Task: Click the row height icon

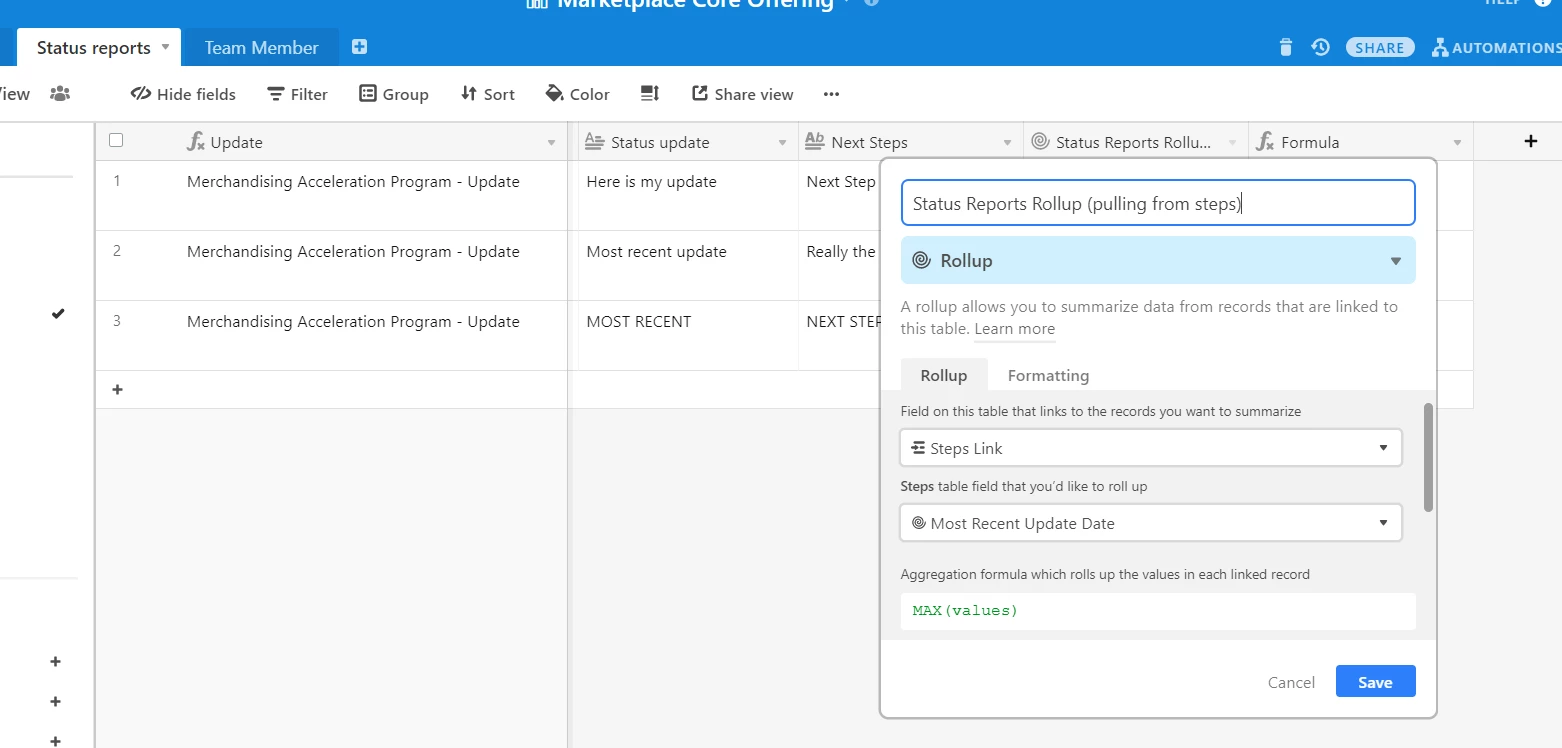Action: point(650,94)
